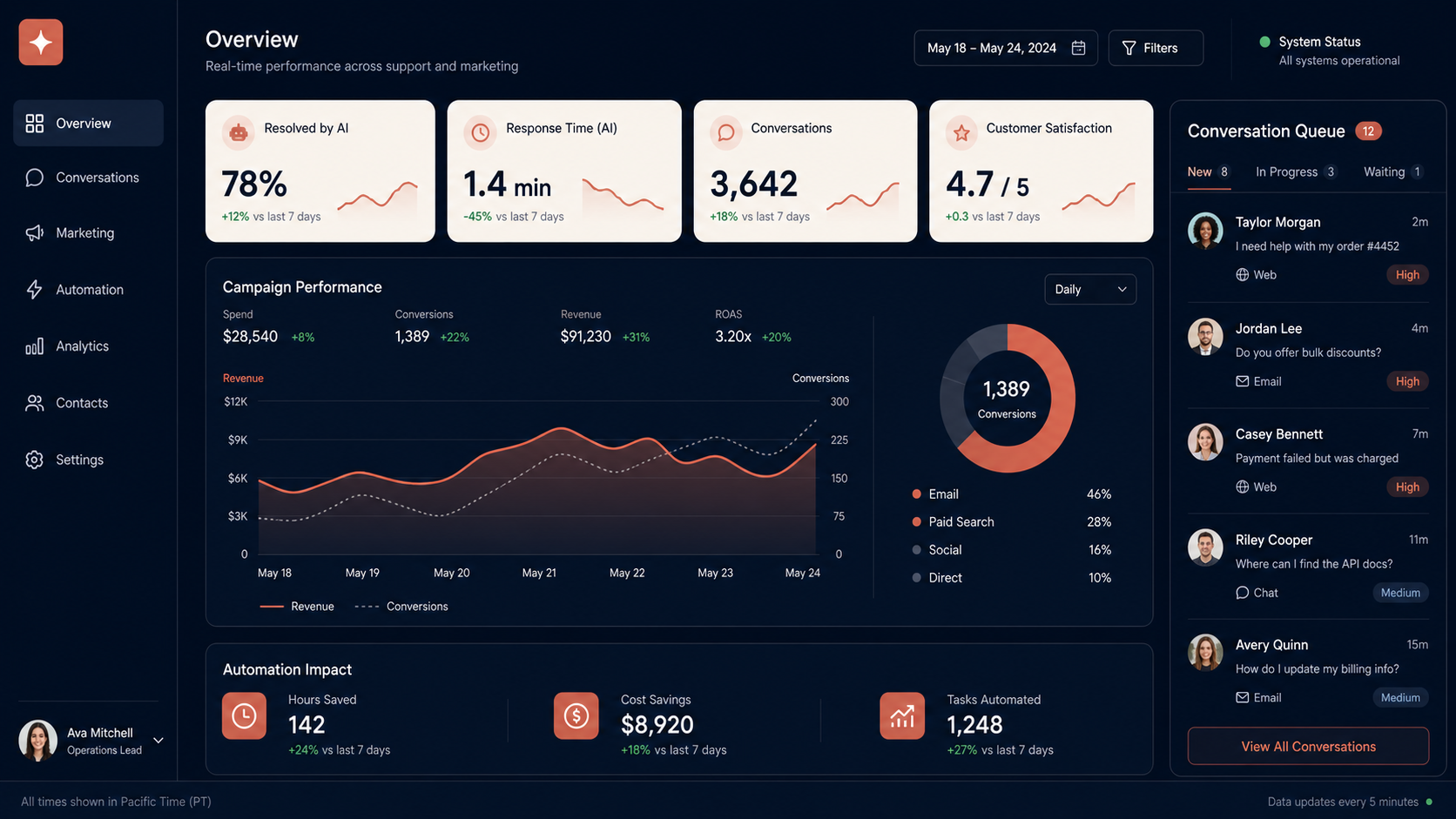Click the Overview grid icon in sidebar
The width and height of the screenshot is (1456, 819).
(x=34, y=124)
